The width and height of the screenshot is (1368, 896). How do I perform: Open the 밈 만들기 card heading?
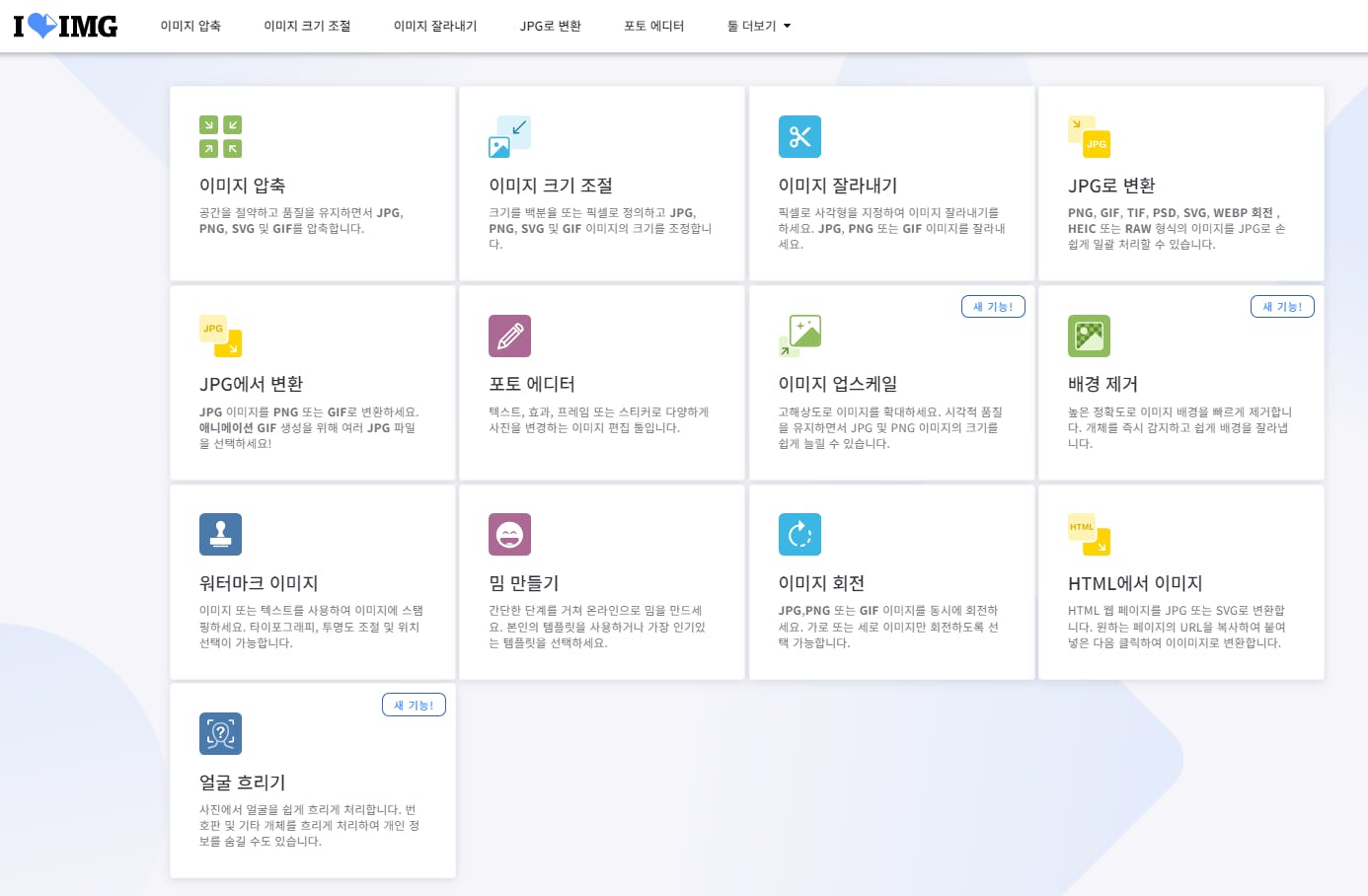click(x=524, y=583)
